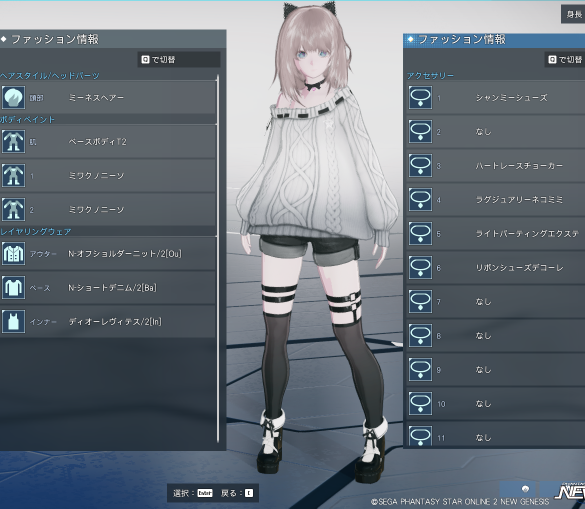Image resolution: width=585 pixels, height=509 pixels.
Task: Select ラグジュアリーネコミミ accessory
Action: (495, 199)
